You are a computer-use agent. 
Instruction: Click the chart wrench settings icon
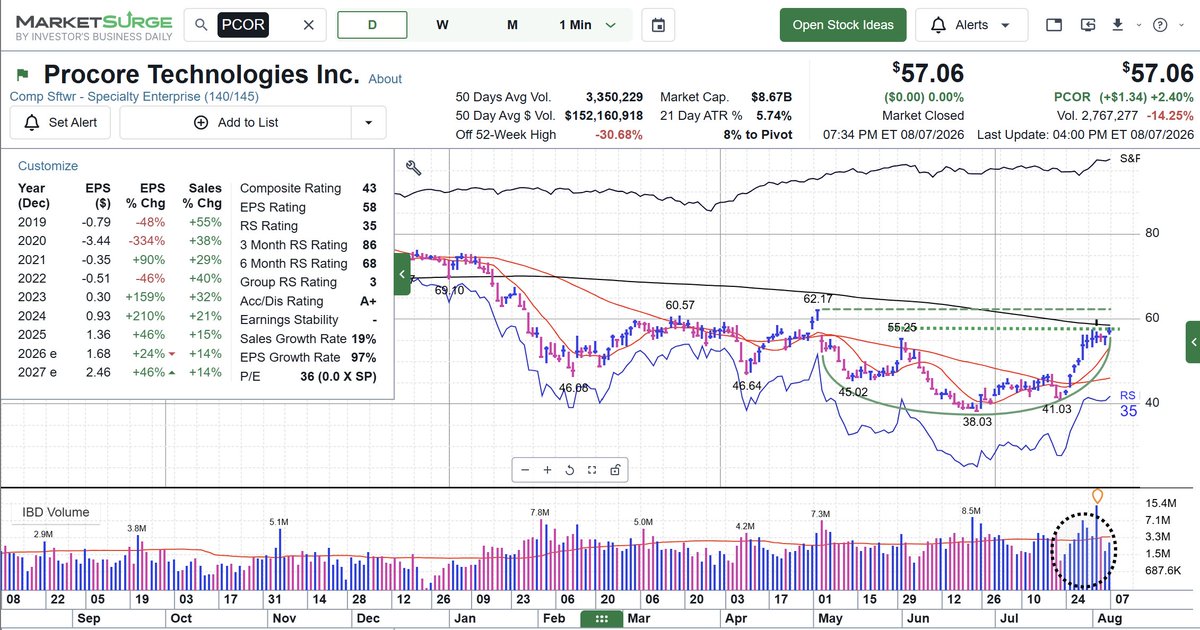[x=413, y=168]
